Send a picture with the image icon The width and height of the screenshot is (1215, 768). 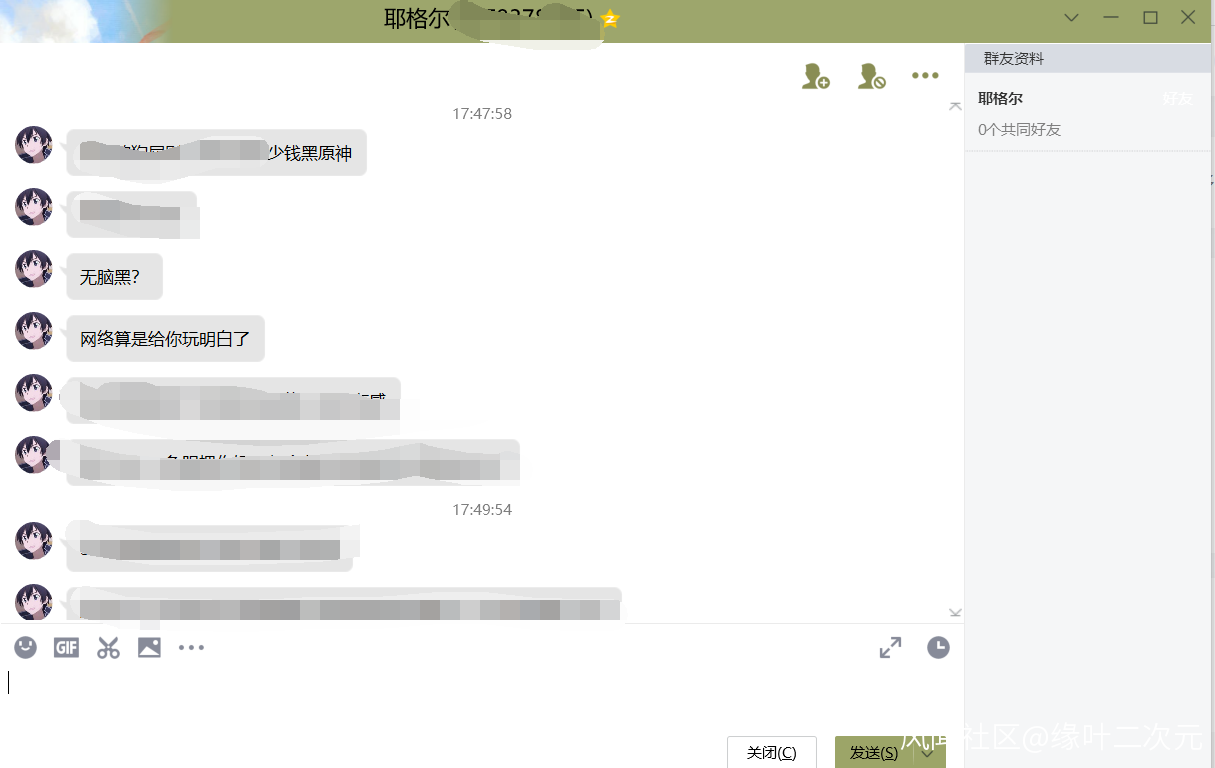(x=149, y=648)
